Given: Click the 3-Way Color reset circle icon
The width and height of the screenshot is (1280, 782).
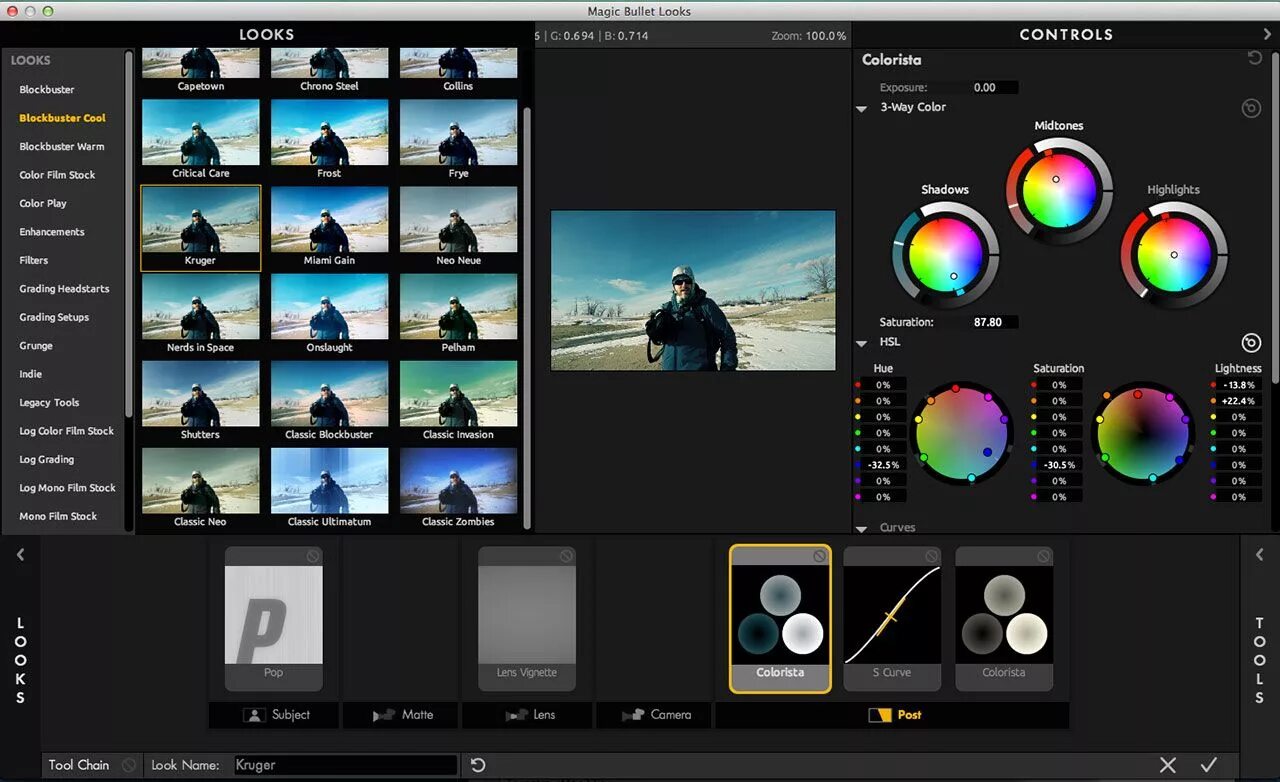Looking at the screenshot, I should pos(1250,108).
